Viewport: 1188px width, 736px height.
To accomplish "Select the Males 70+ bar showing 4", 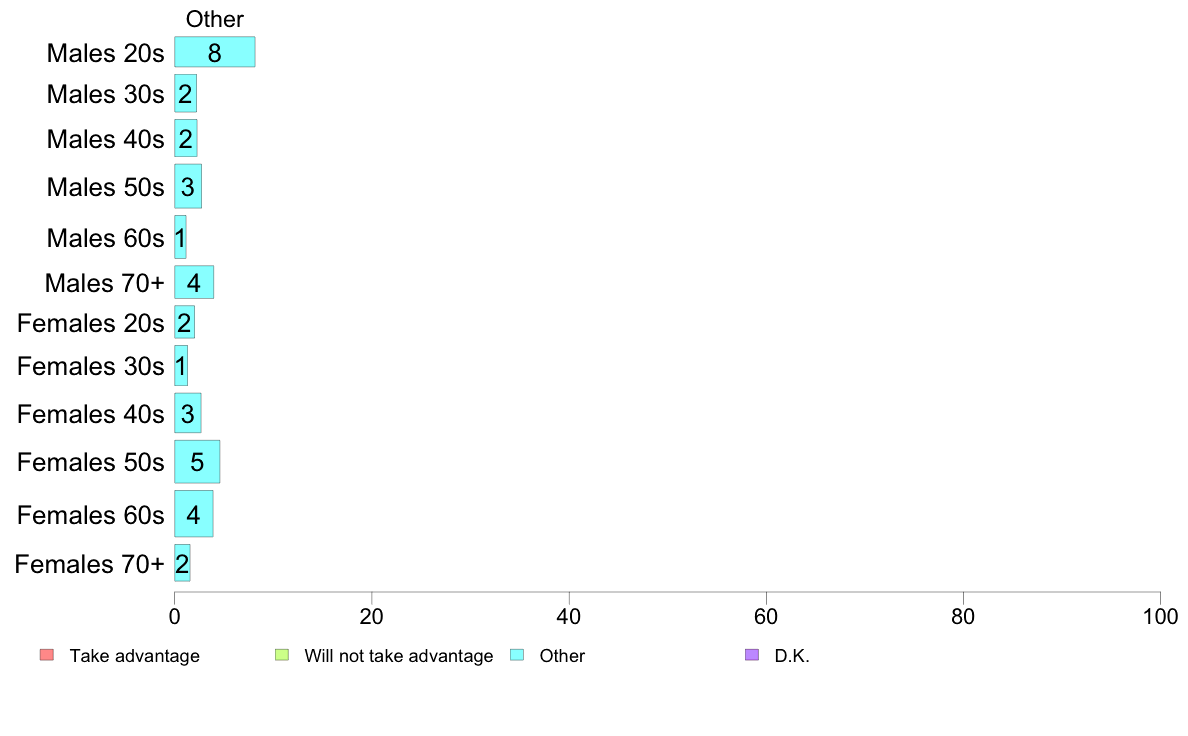I will [194, 283].
